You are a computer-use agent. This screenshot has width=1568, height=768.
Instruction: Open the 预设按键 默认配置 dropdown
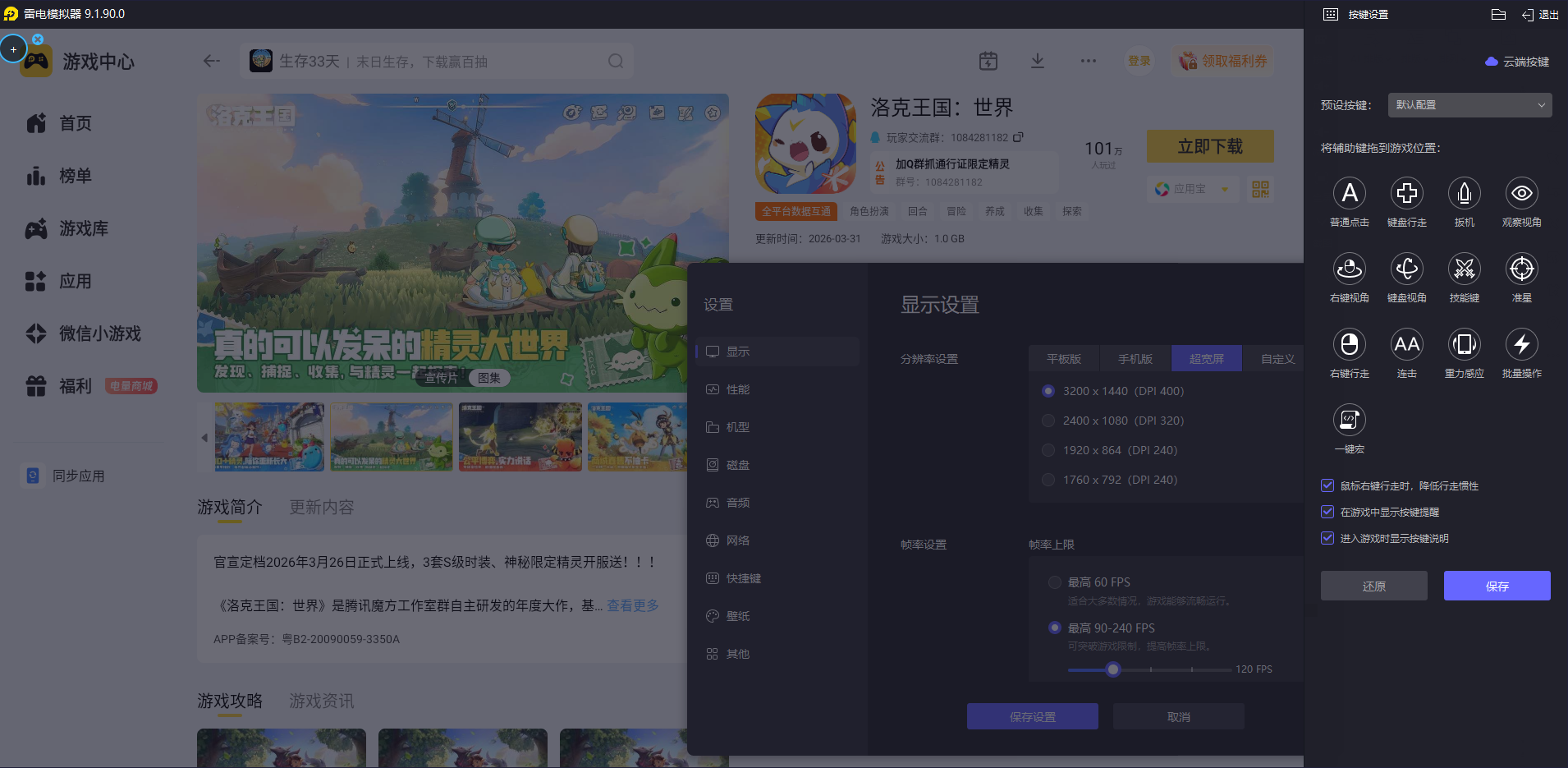pos(1469,105)
